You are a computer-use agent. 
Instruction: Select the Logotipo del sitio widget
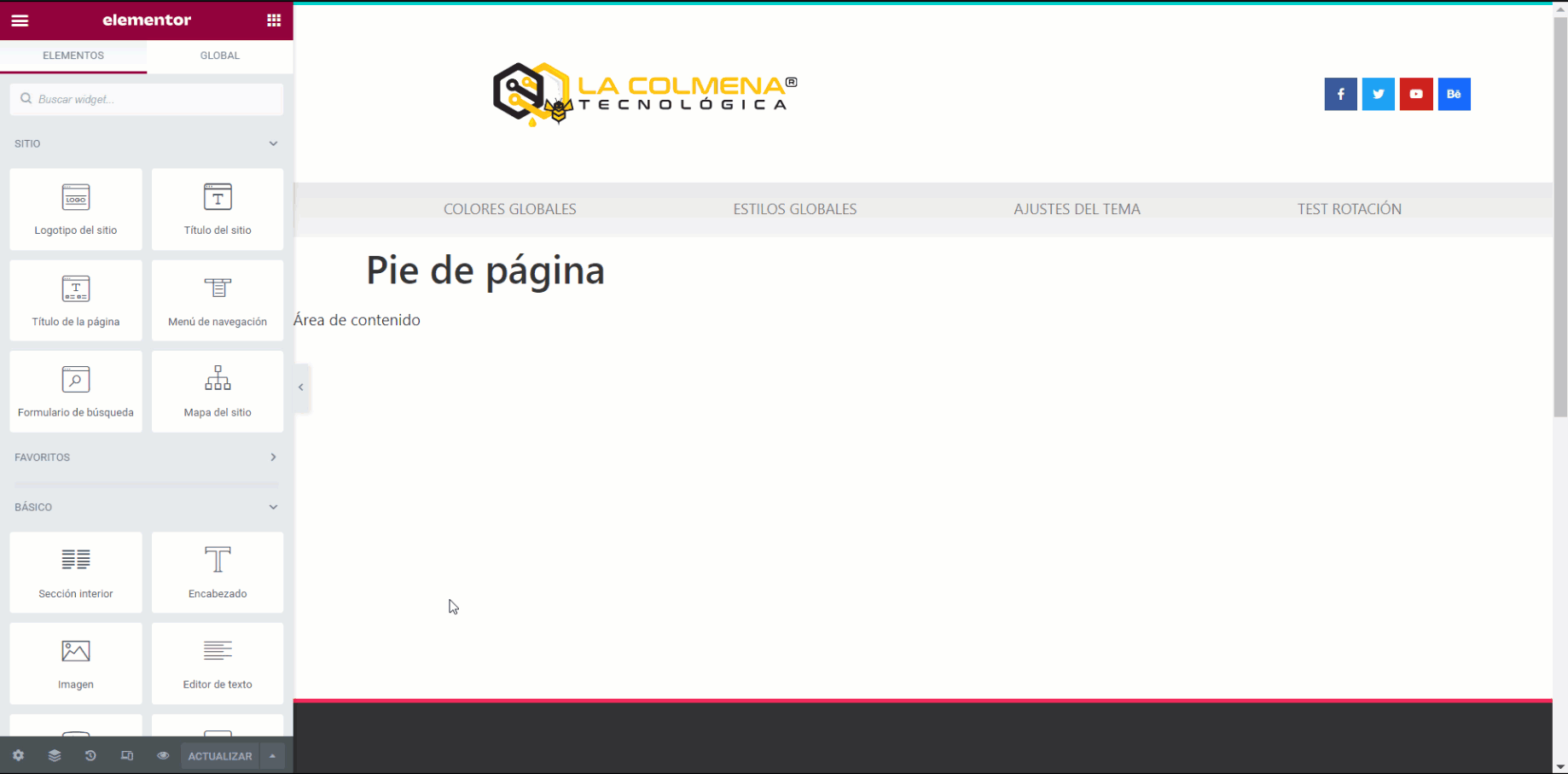pos(76,209)
